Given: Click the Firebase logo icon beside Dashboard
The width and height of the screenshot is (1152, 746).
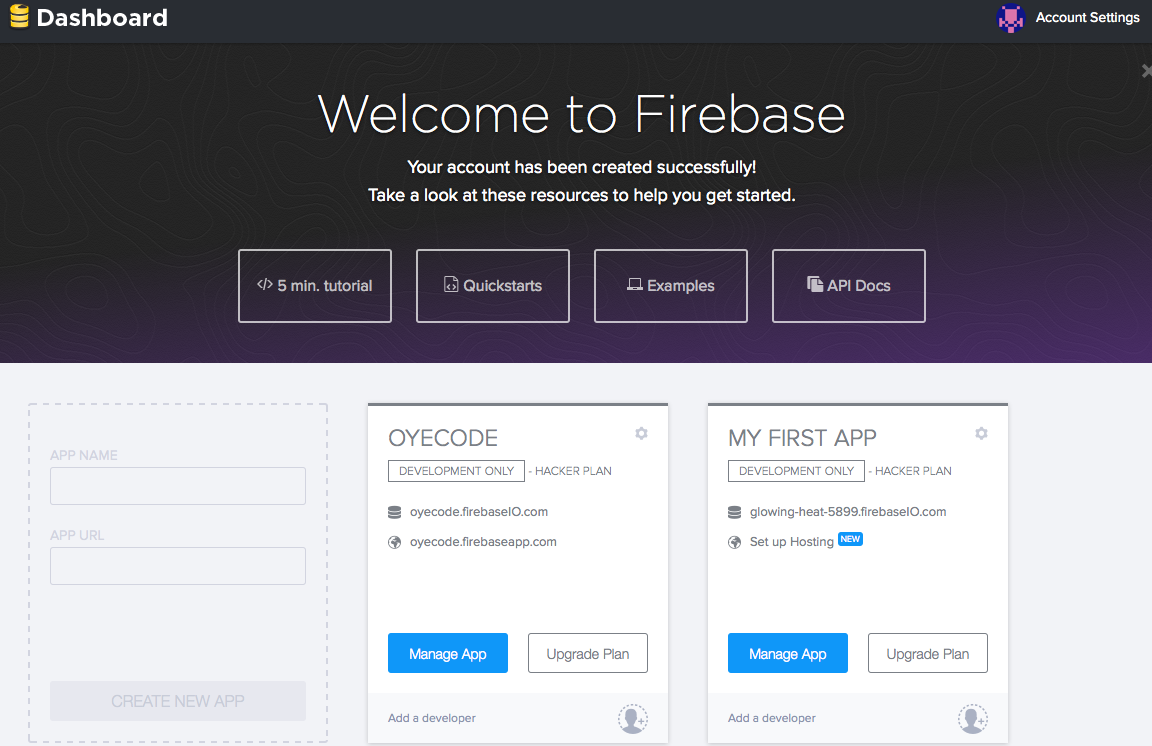Looking at the screenshot, I should 19,16.
